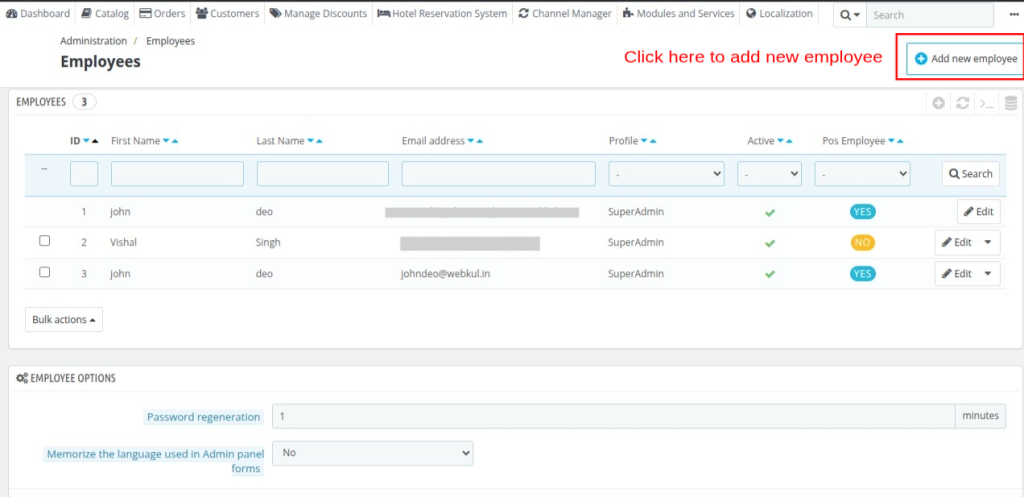Sort Email address descending

pos(471,141)
